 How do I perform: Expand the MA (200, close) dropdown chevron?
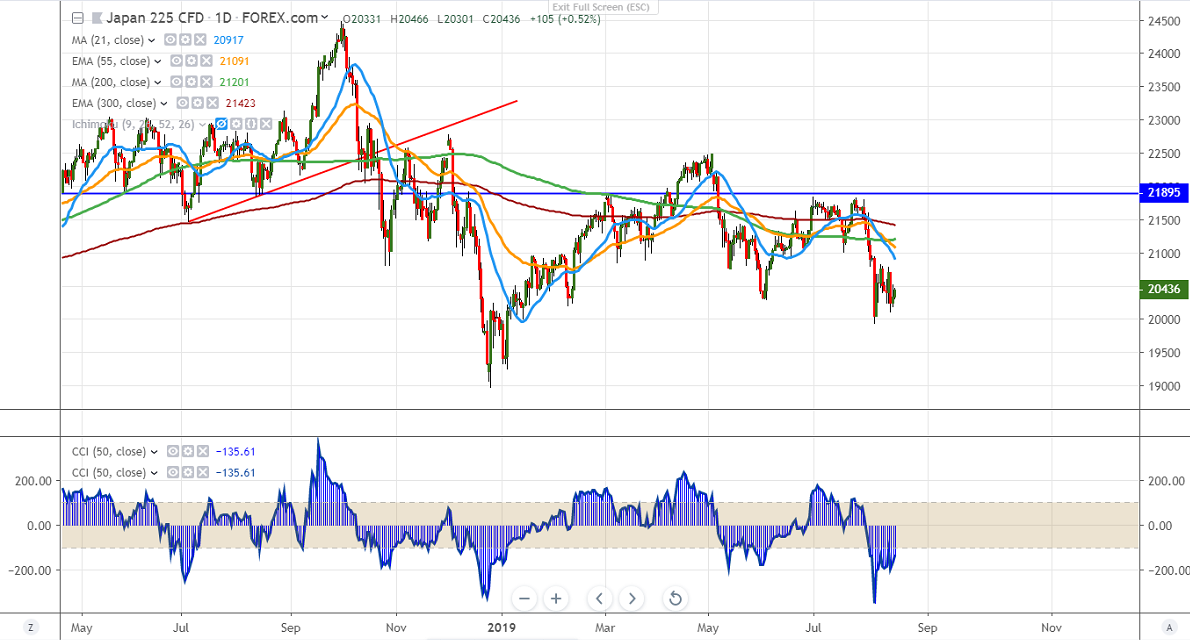pos(158,83)
